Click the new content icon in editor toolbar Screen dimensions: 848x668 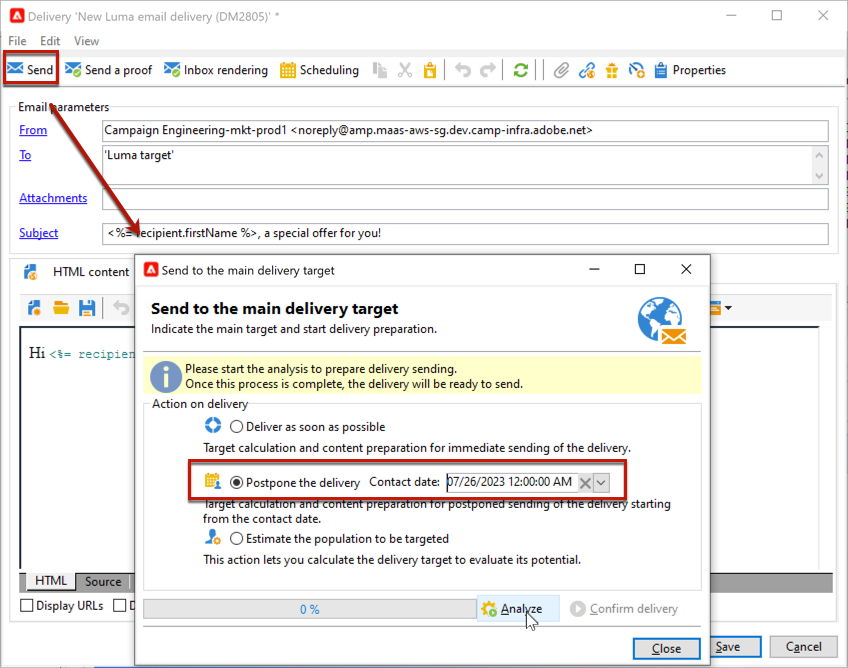(x=35, y=308)
